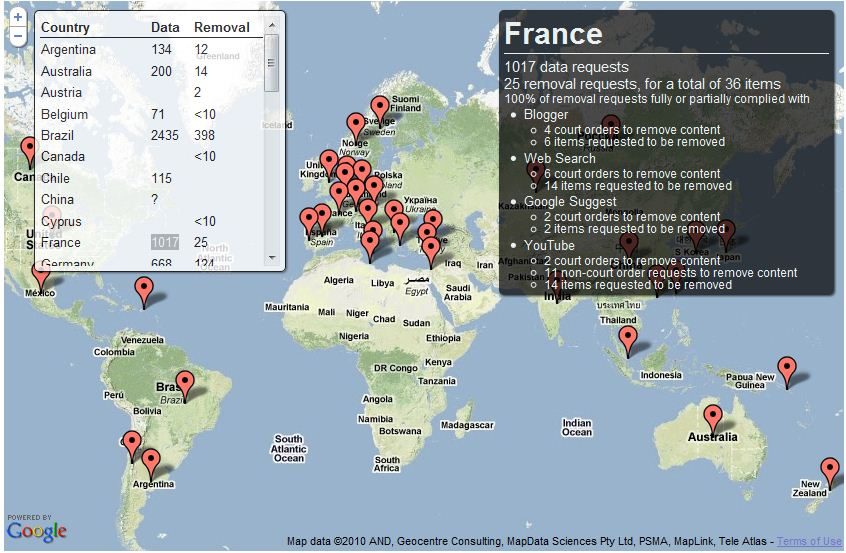Zoom out of the map
This screenshot has width=846, height=553.
tap(17, 36)
